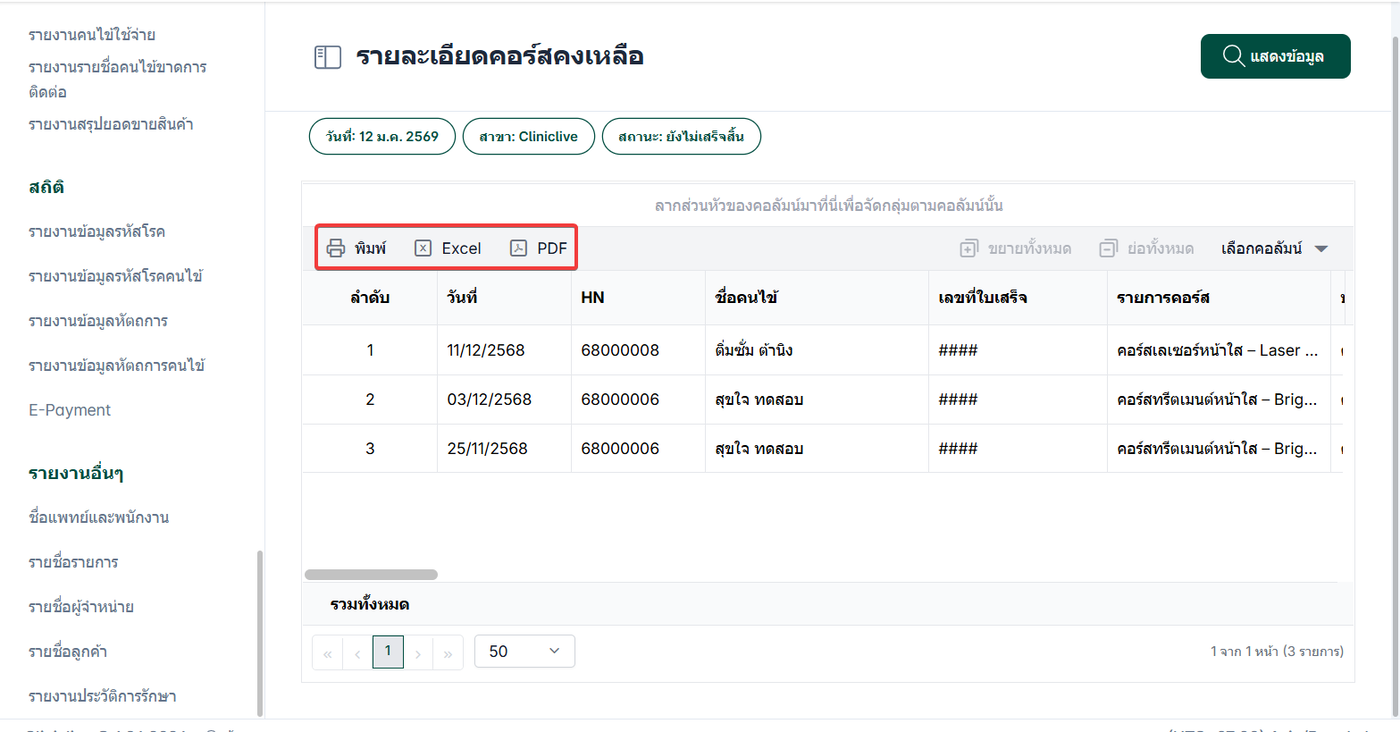Click the ย่อทั้งหมด collapse all button
1400x732 pixels.
pos(1146,248)
